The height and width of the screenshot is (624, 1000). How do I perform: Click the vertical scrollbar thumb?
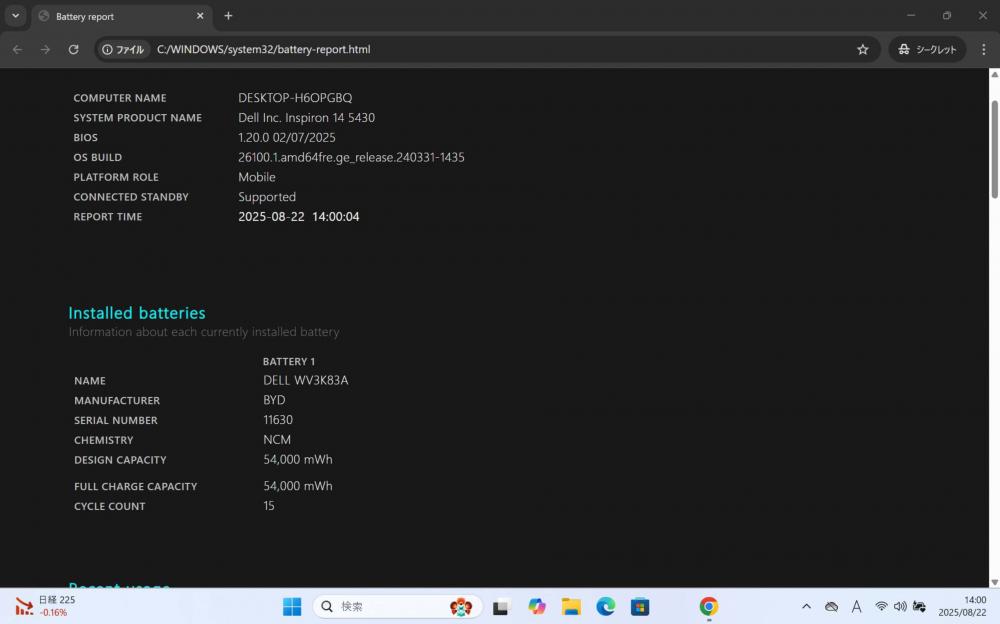(x=994, y=149)
